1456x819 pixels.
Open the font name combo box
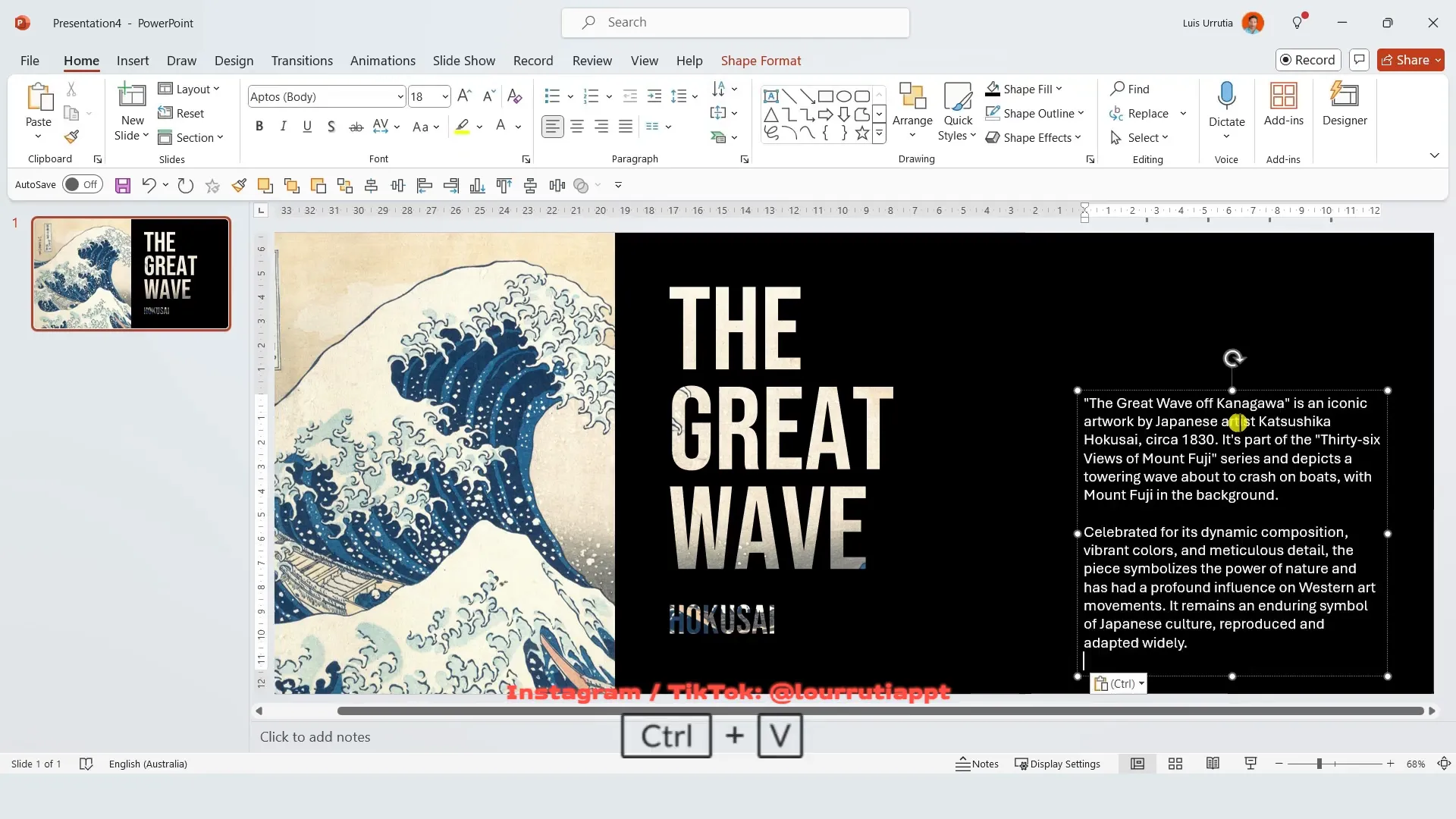pyautogui.click(x=327, y=96)
